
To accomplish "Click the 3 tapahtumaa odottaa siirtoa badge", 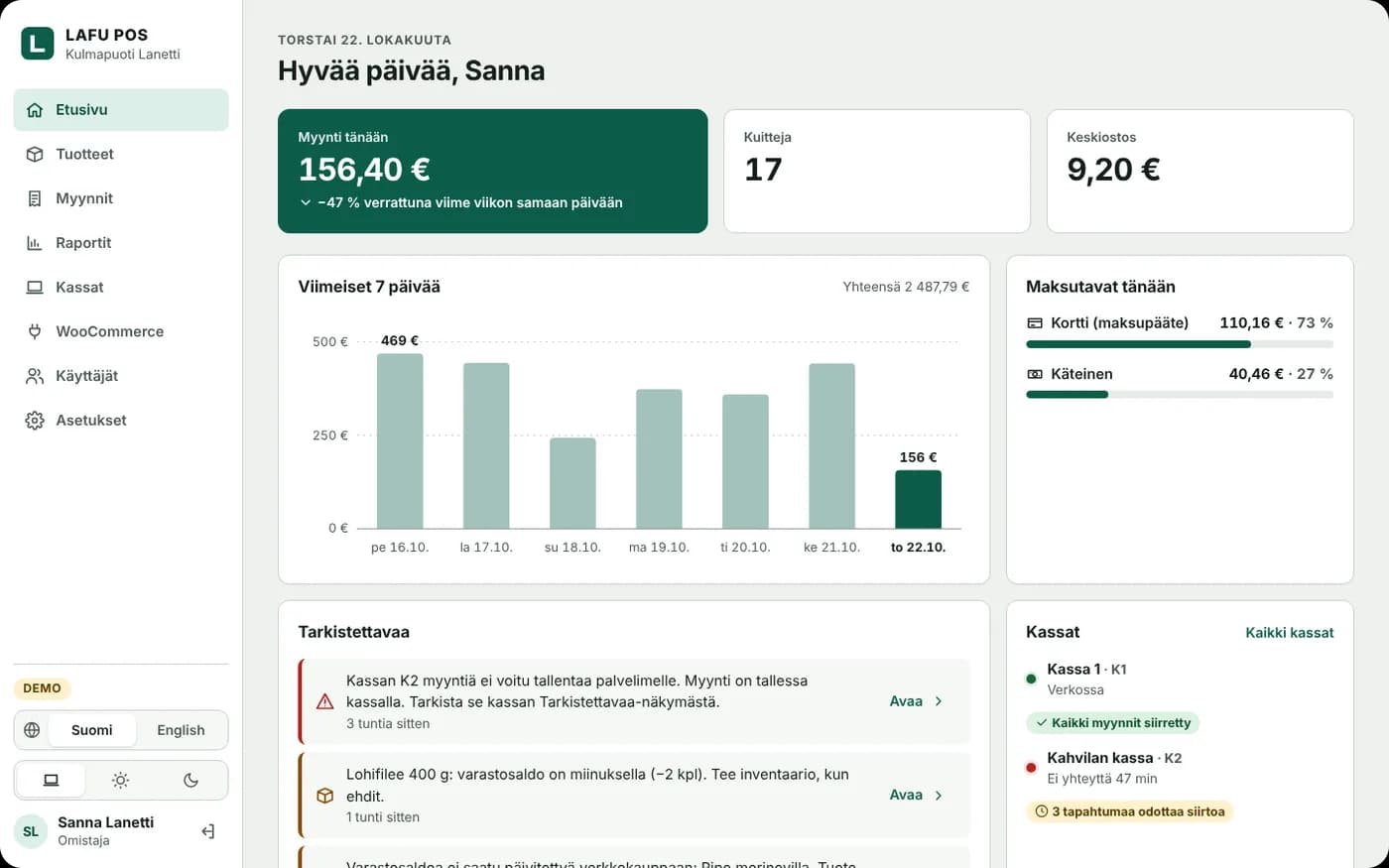I will (1129, 811).
